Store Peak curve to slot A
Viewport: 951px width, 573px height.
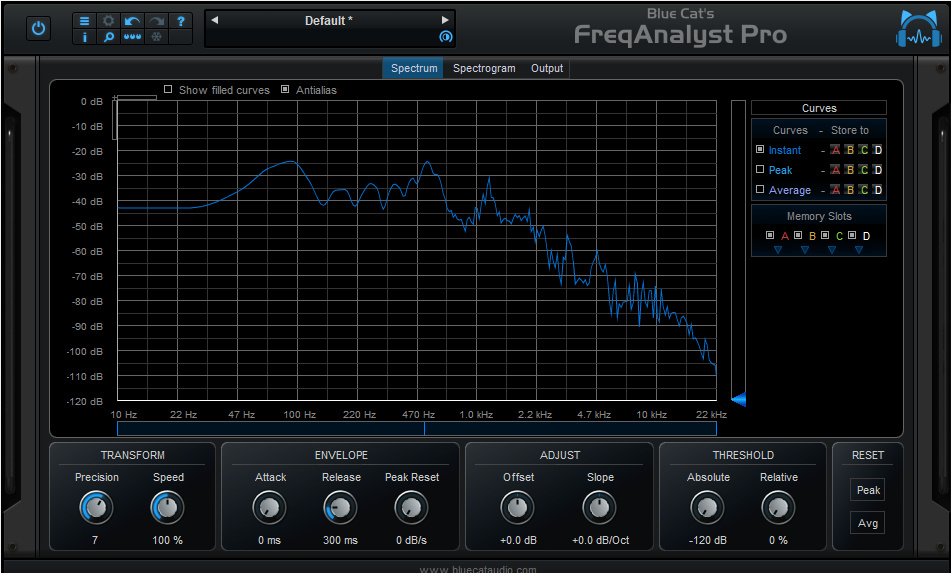click(x=836, y=170)
